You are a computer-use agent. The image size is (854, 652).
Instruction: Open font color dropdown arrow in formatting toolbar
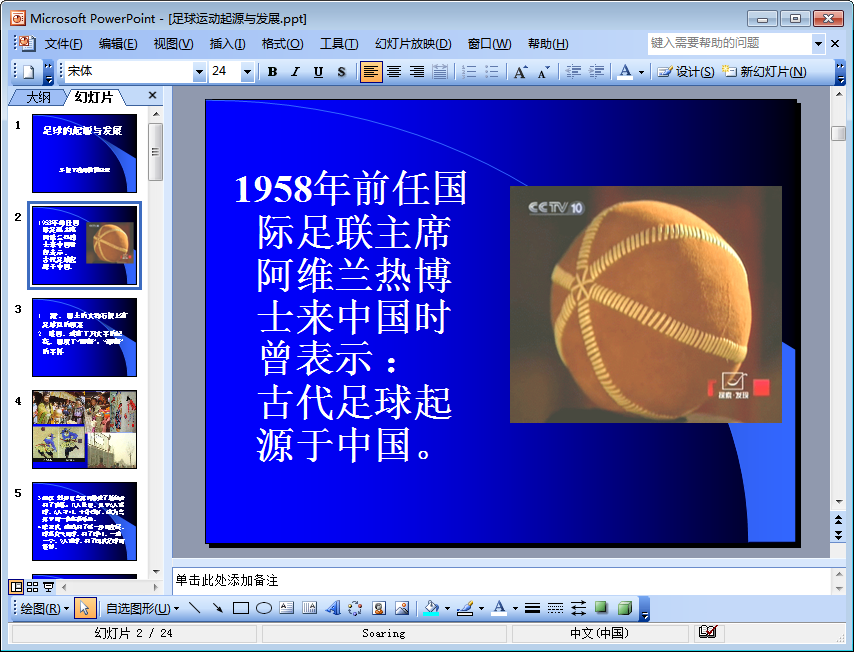641,72
